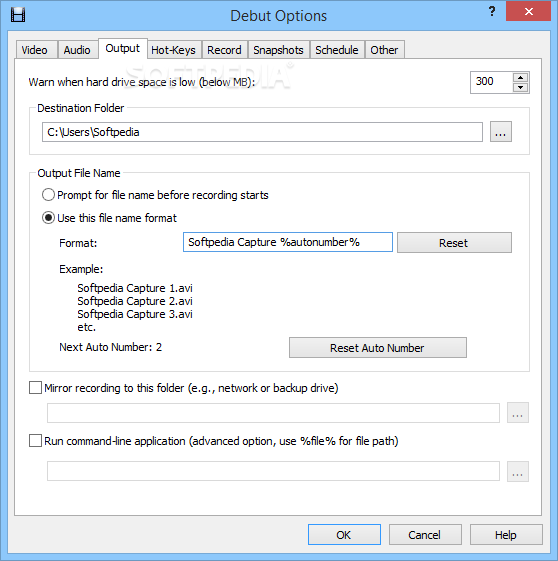The image size is (558, 561).
Task: Click the command-line application path field
Action: point(273,471)
